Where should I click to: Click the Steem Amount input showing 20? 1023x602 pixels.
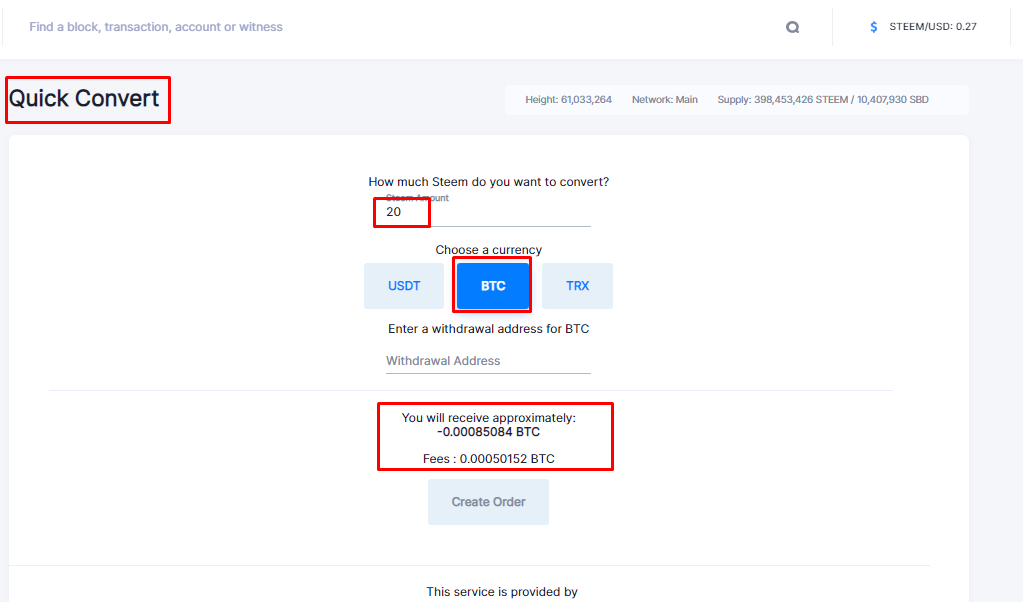tap(488, 212)
